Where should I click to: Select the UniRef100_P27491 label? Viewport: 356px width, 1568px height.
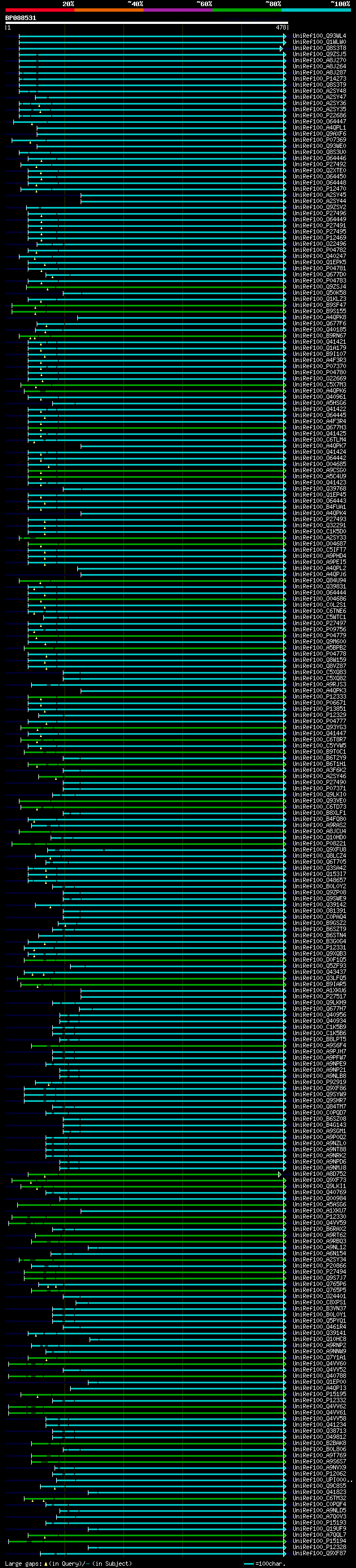point(319,225)
